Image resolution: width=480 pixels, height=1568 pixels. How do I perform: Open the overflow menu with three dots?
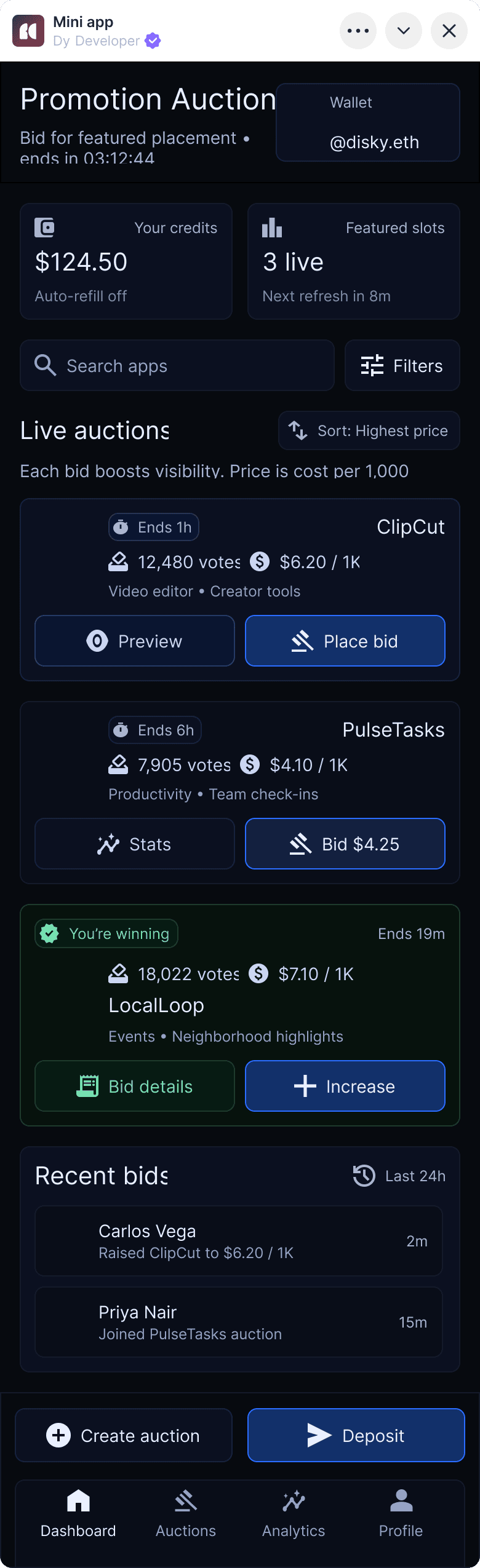(358, 30)
